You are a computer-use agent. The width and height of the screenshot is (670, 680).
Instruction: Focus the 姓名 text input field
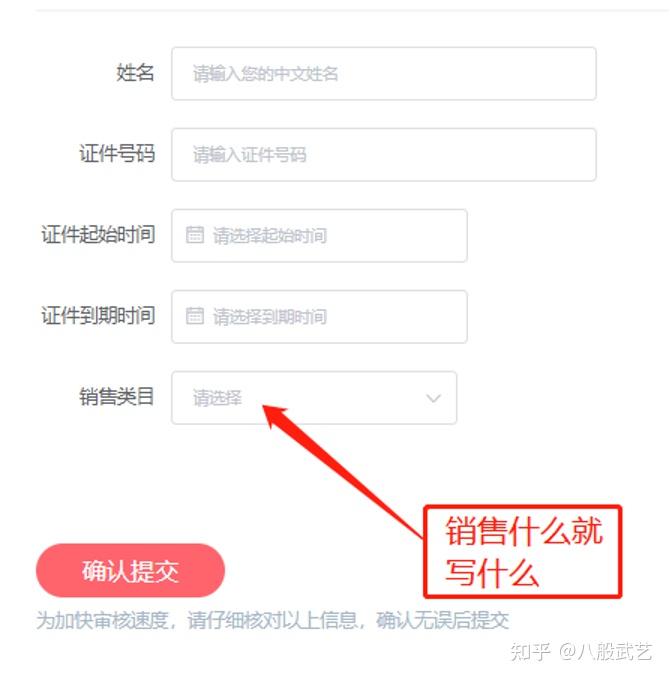click(x=384, y=74)
